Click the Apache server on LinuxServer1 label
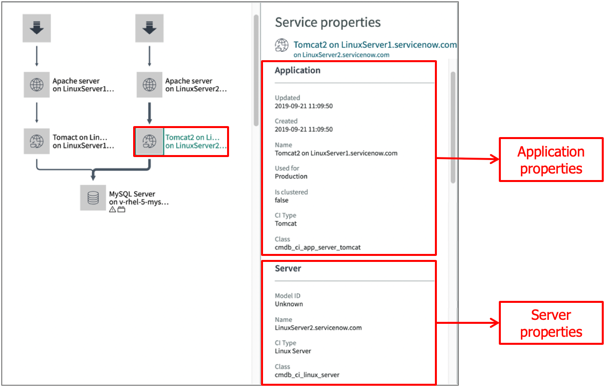605x388 pixels. 83,85
